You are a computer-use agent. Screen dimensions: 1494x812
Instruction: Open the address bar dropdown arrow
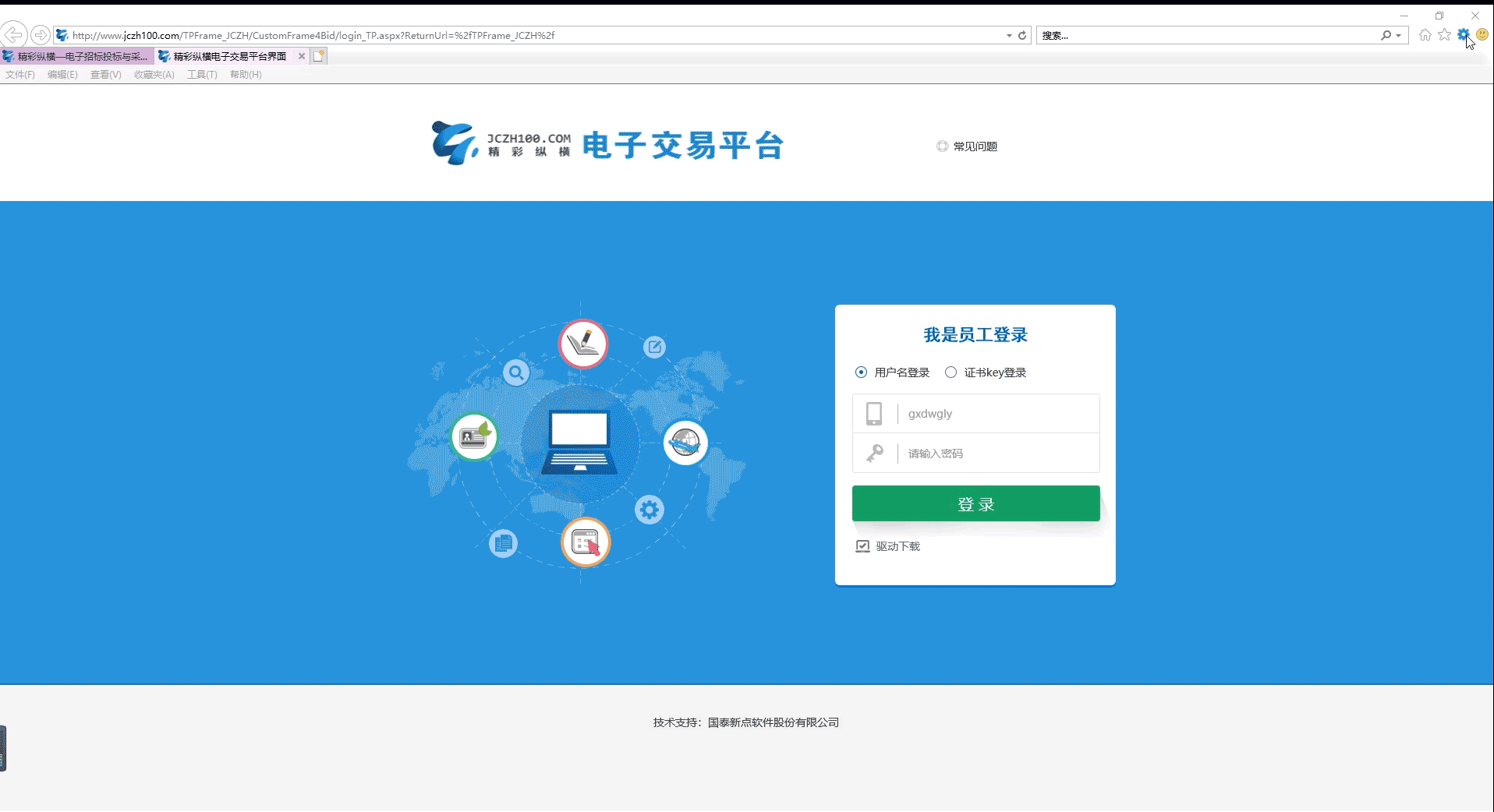(x=1009, y=35)
